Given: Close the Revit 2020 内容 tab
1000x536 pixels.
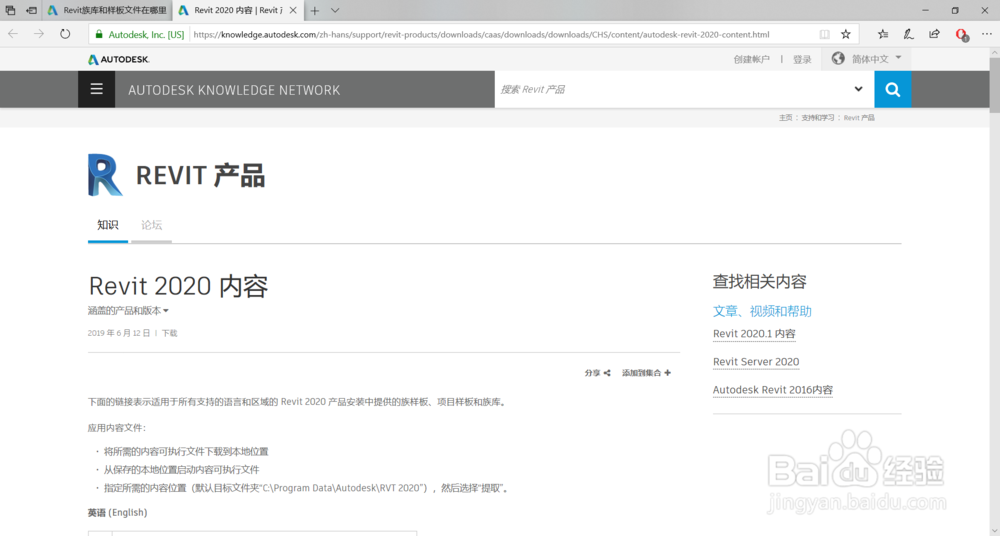Looking at the screenshot, I should click(x=293, y=10).
